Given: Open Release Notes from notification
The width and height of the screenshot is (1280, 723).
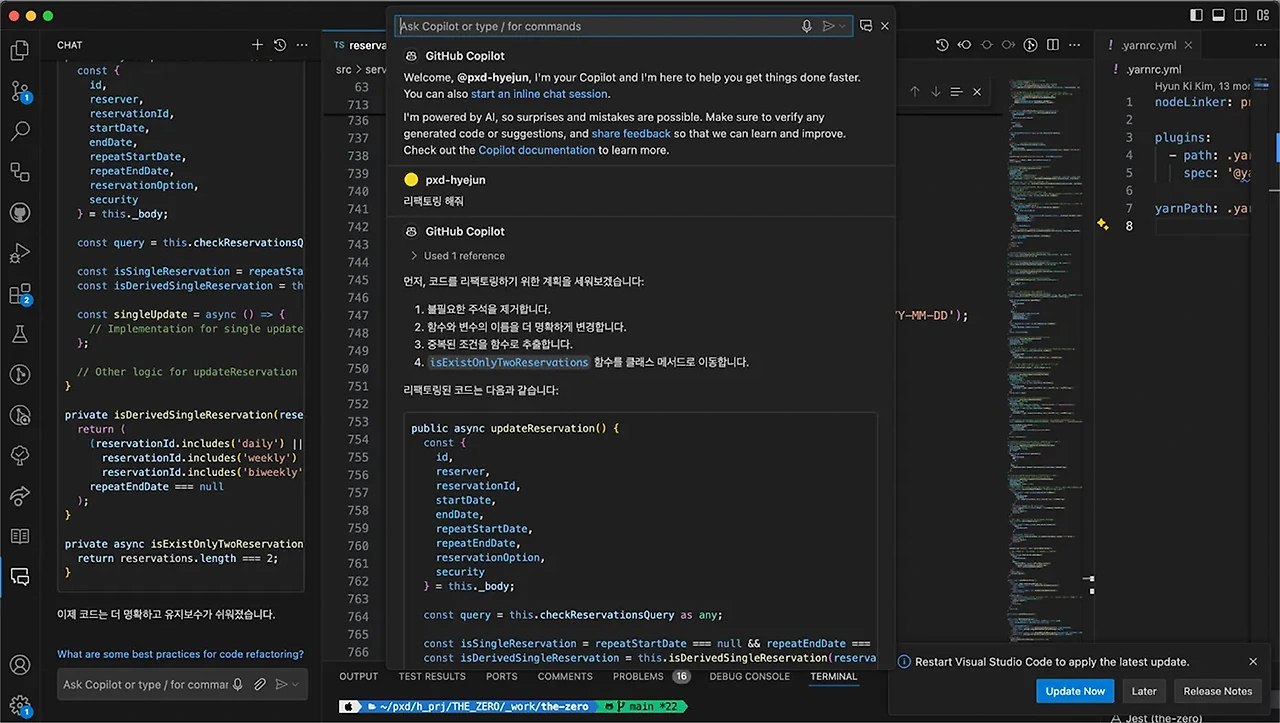Looking at the screenshot, I should click(x=1217, y=691).
